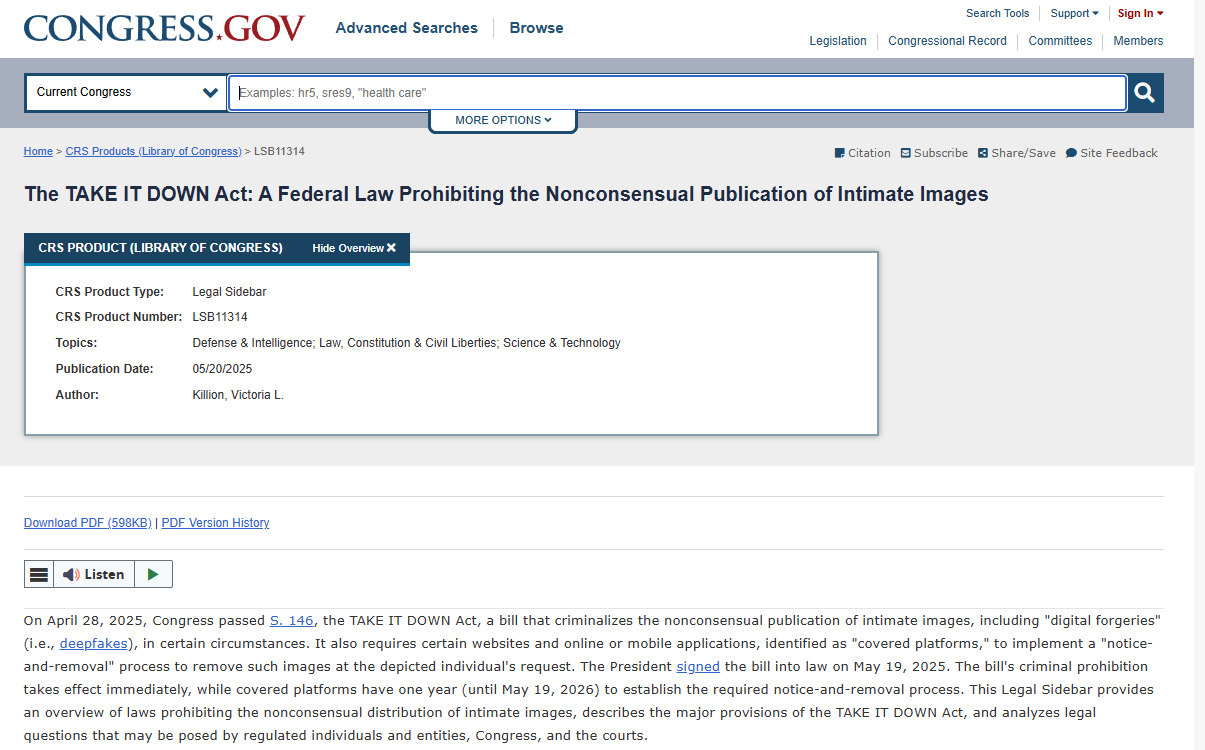This screenshot has height=750, width=1205.
Task: Open the Sign In dropdown
Action: 1140,14
